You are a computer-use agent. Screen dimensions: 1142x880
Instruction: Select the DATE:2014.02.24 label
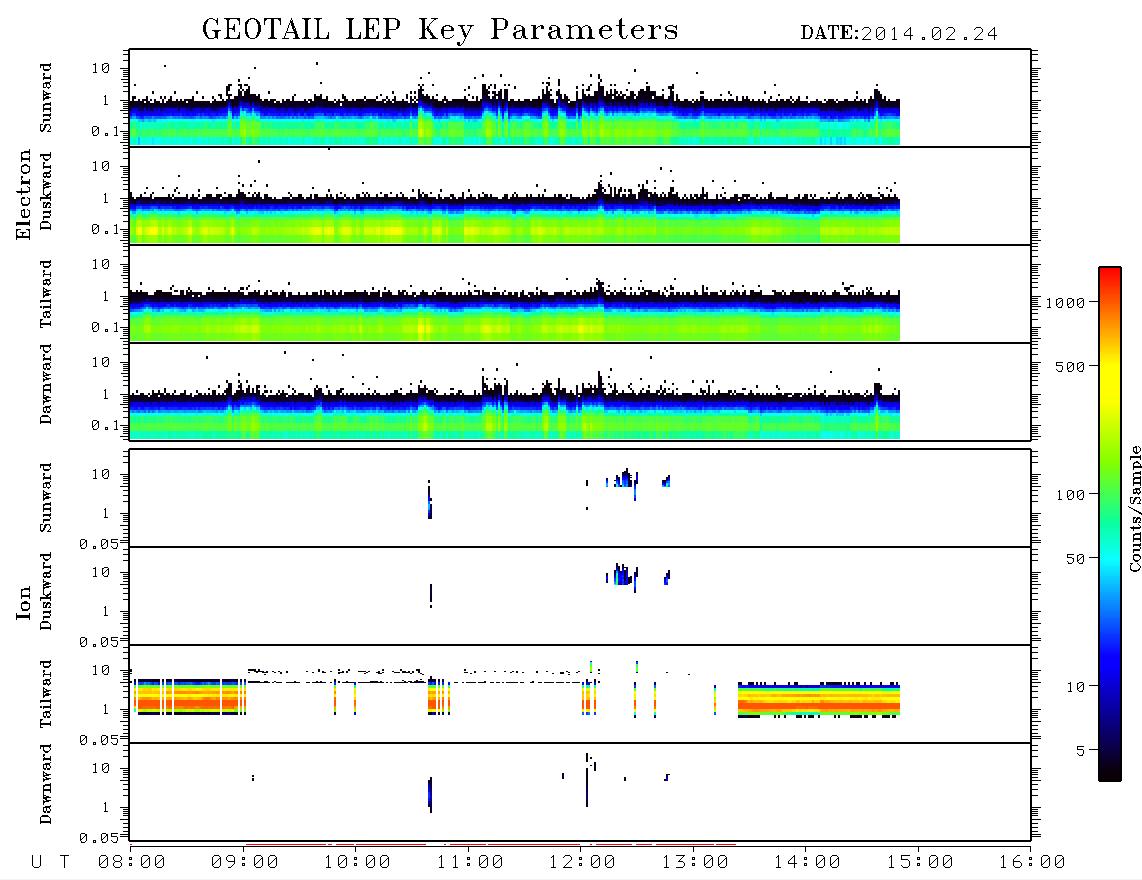(899, 33)
